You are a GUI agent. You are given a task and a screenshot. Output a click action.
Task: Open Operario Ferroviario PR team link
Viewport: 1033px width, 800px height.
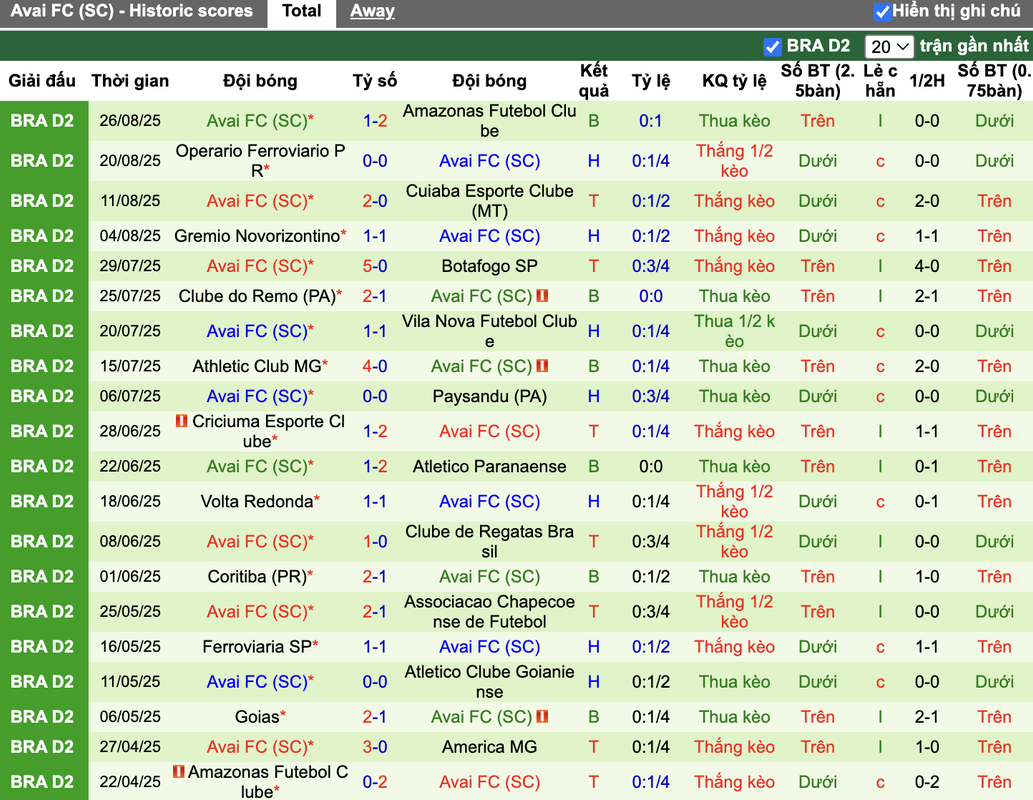click(x=260, y=161)
